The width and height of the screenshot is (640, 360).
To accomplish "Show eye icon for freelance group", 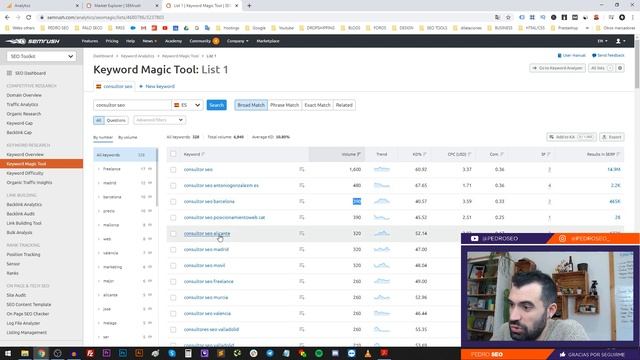I will (x=150, y=169).
